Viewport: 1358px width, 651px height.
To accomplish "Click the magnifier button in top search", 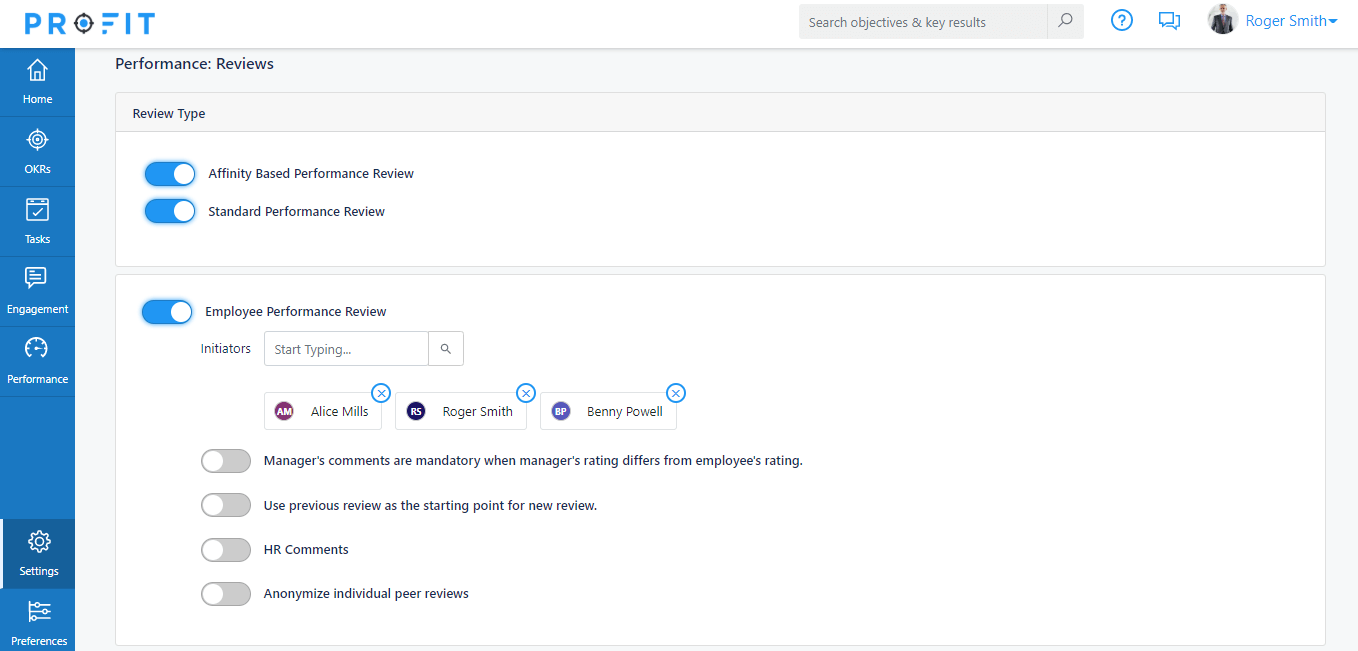I will coord(1065,21).
